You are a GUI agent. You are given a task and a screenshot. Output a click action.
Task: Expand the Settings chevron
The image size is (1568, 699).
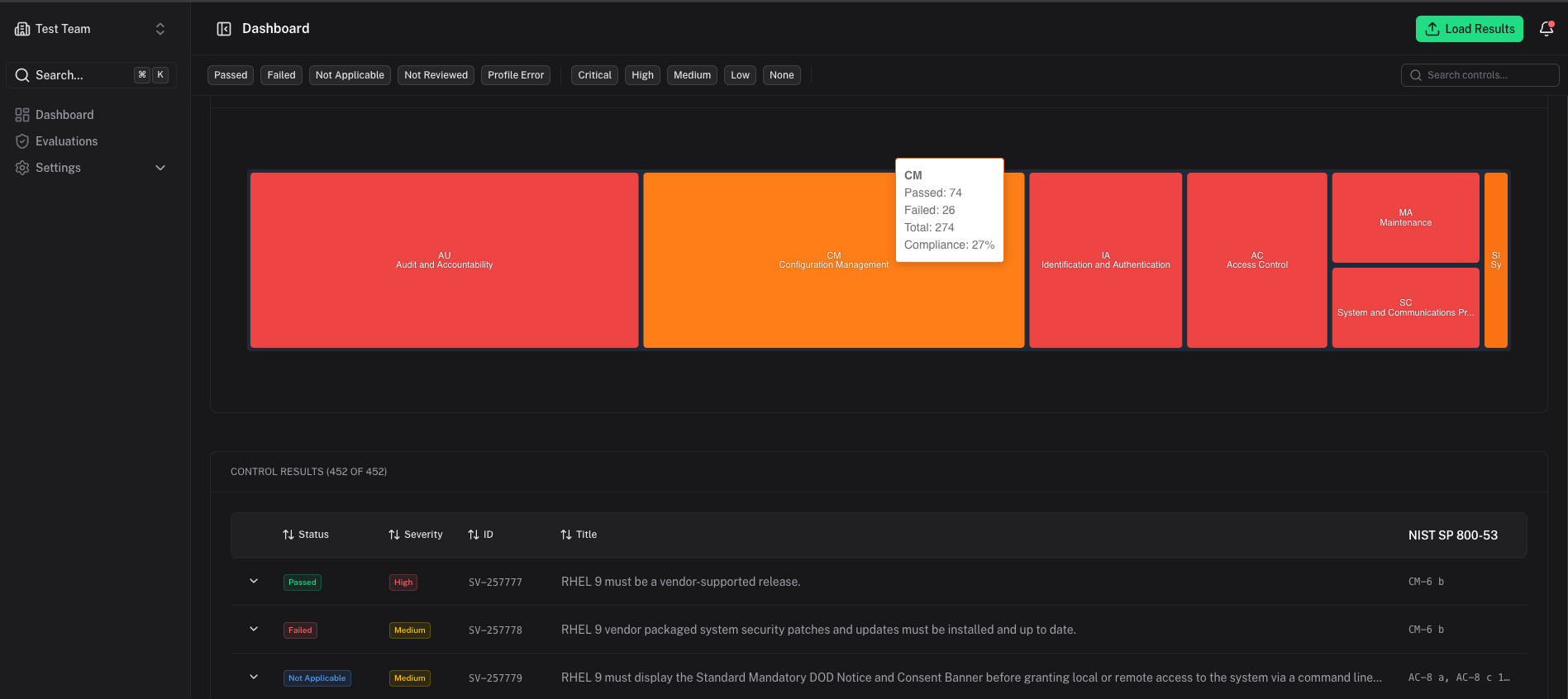pos(160,168)
